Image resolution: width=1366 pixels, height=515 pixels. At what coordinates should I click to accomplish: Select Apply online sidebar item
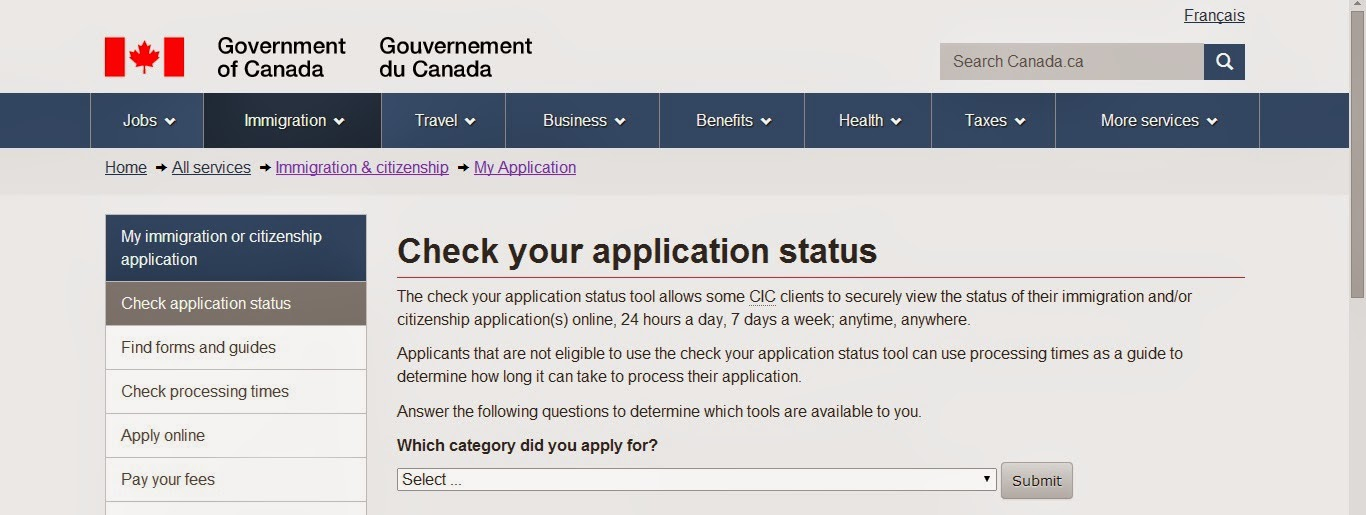236,436
